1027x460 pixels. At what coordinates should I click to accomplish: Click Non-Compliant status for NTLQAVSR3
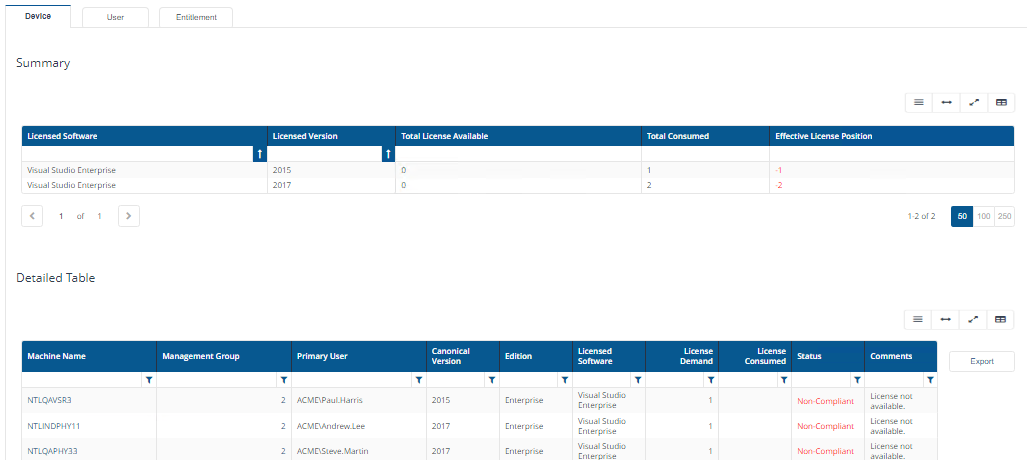825,400
